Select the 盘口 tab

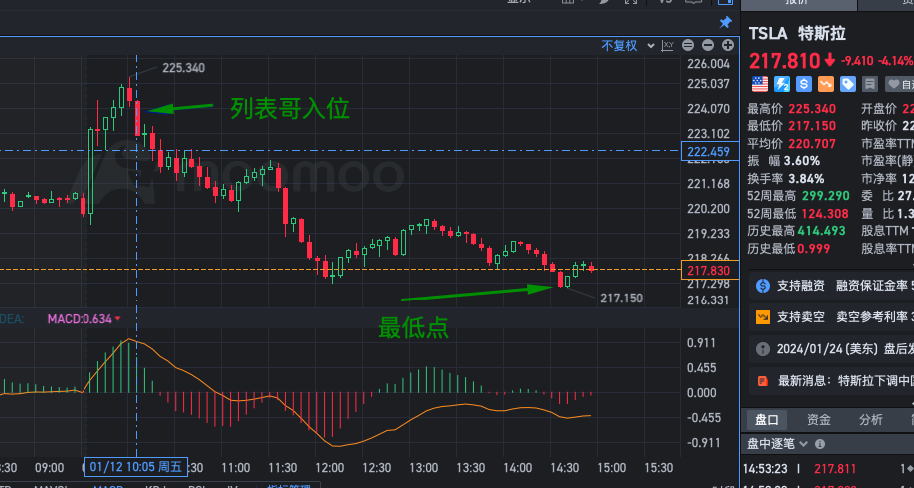click(767, 419)
